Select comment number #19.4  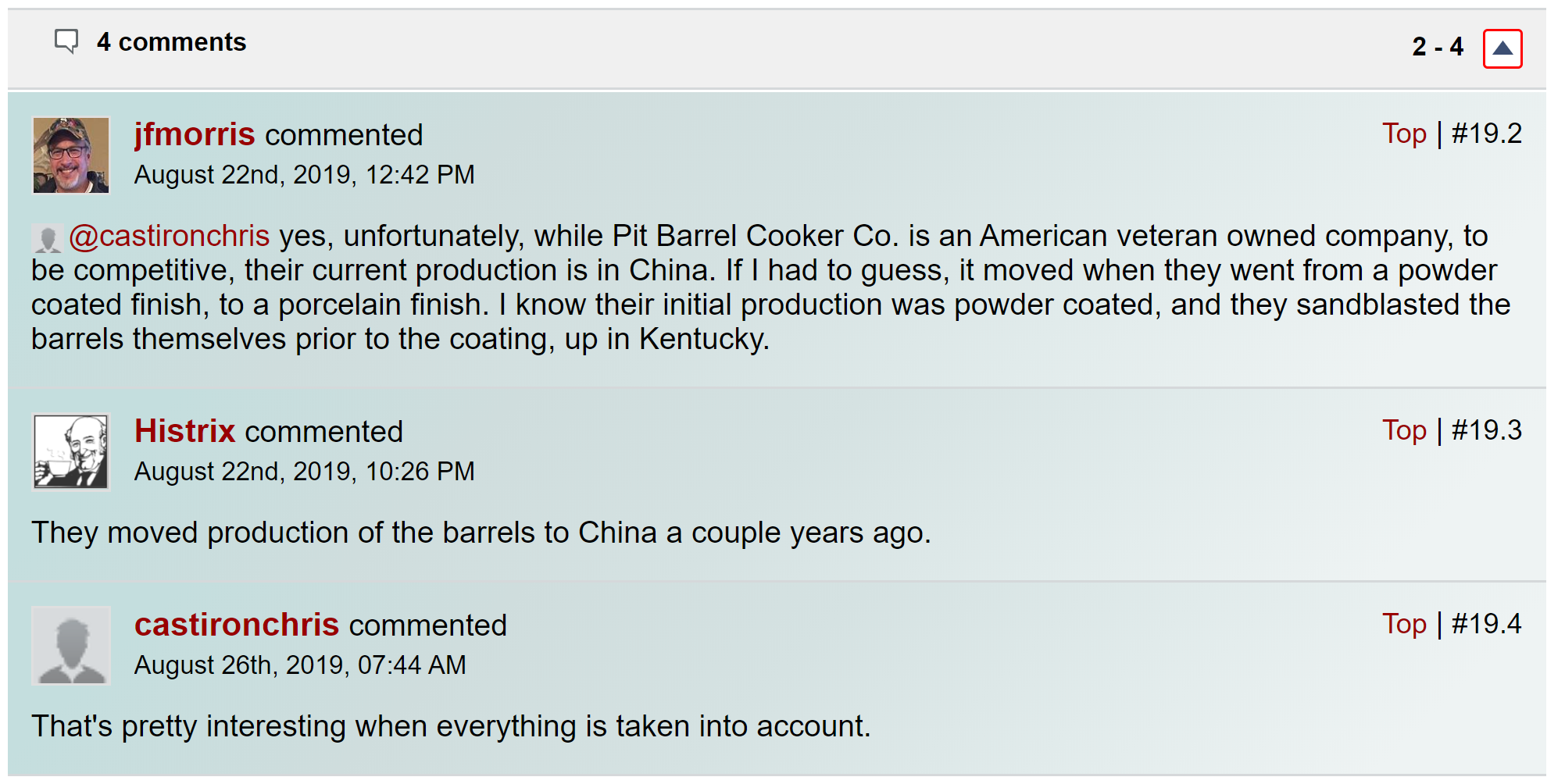pos(1486,625)
